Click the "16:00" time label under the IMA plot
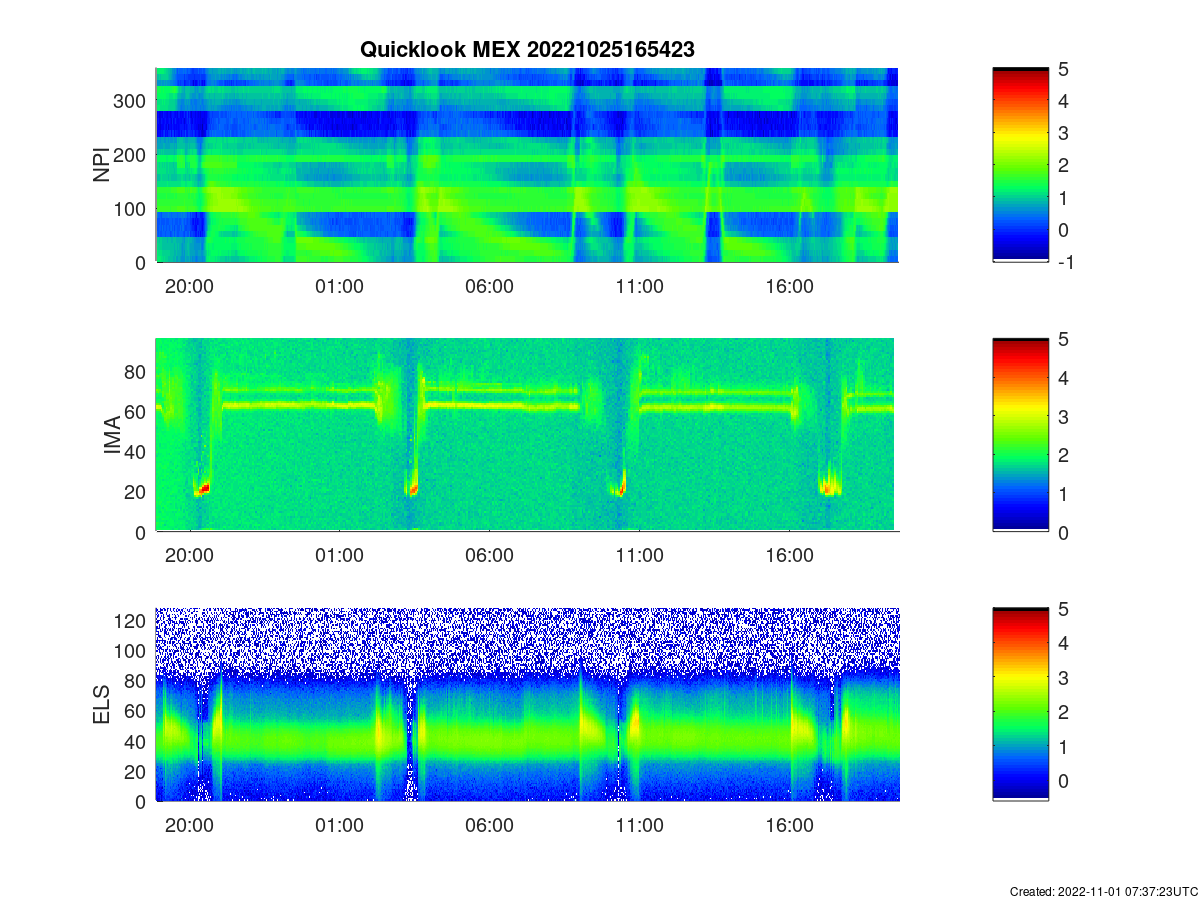1200x900 pixels. tap(789, 557)
